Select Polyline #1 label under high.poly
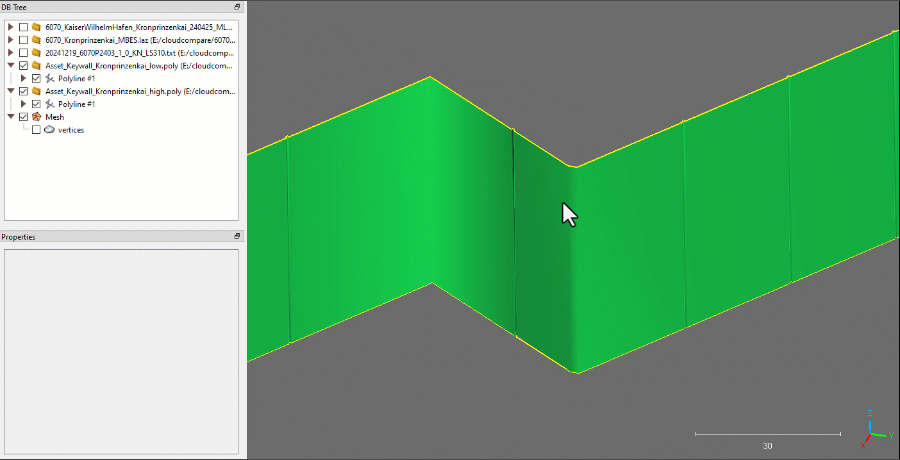 point(76,104)
